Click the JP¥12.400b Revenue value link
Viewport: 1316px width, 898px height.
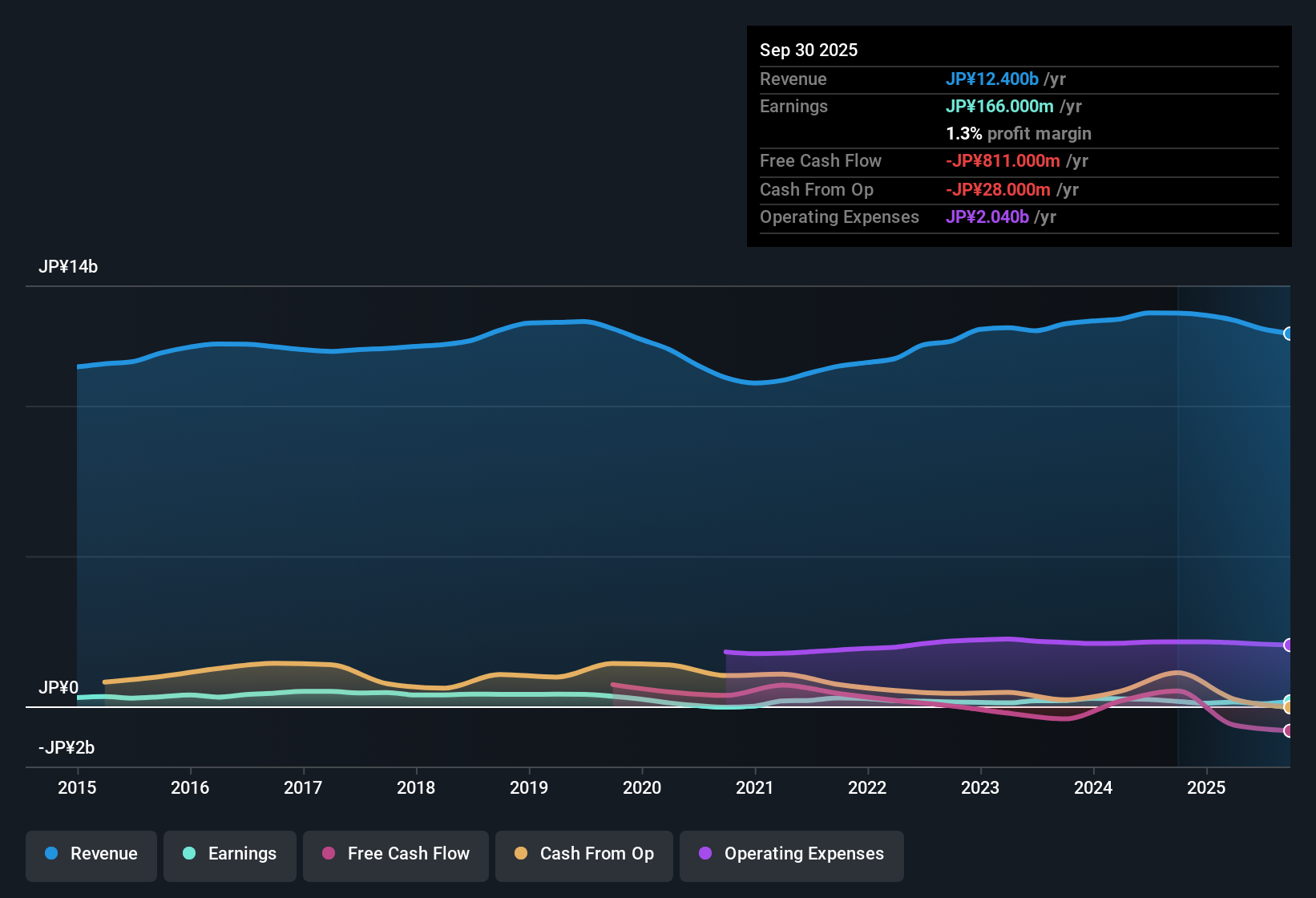click(993, 79)
